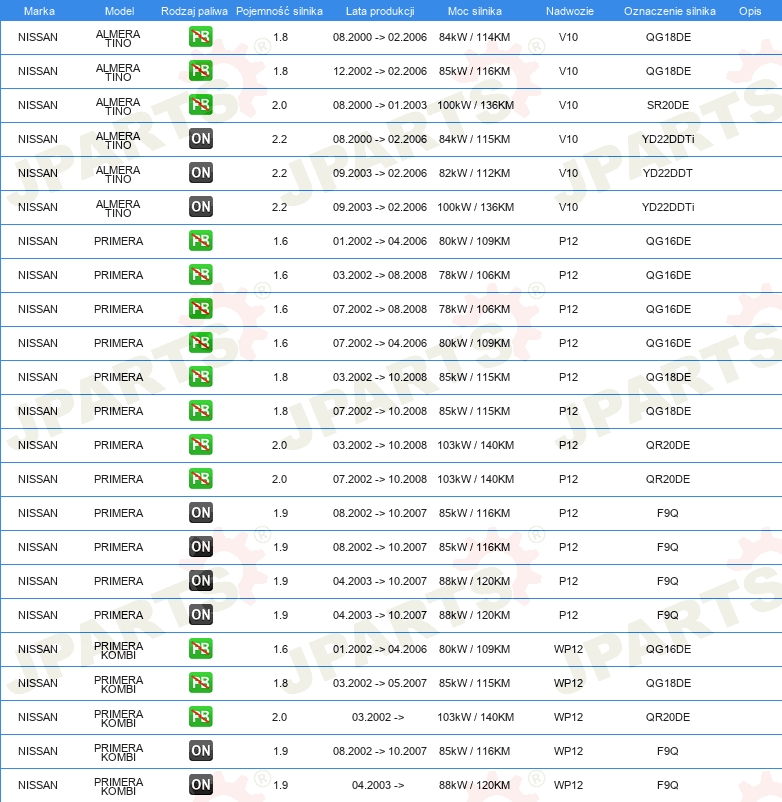Click the Moc silnika column header
Viewport: 782px width, 802px height.
(475, 11)
